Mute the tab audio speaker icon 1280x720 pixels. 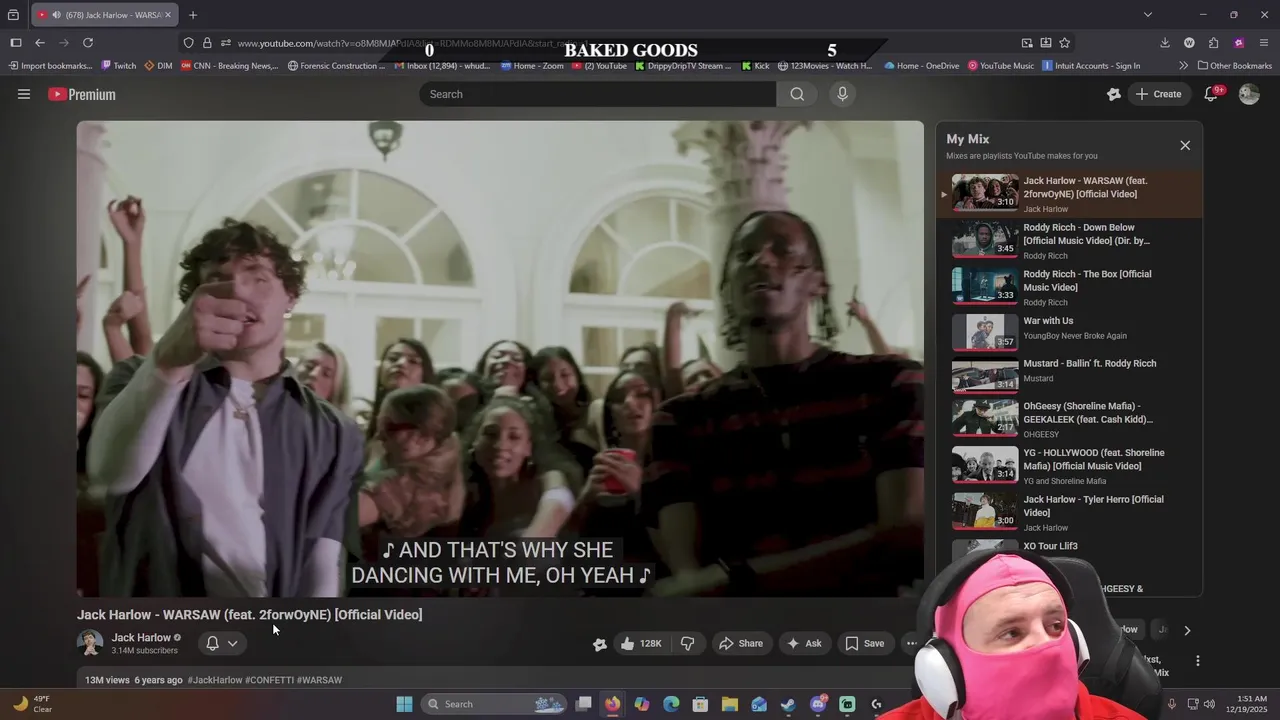[x=55, y=15]
